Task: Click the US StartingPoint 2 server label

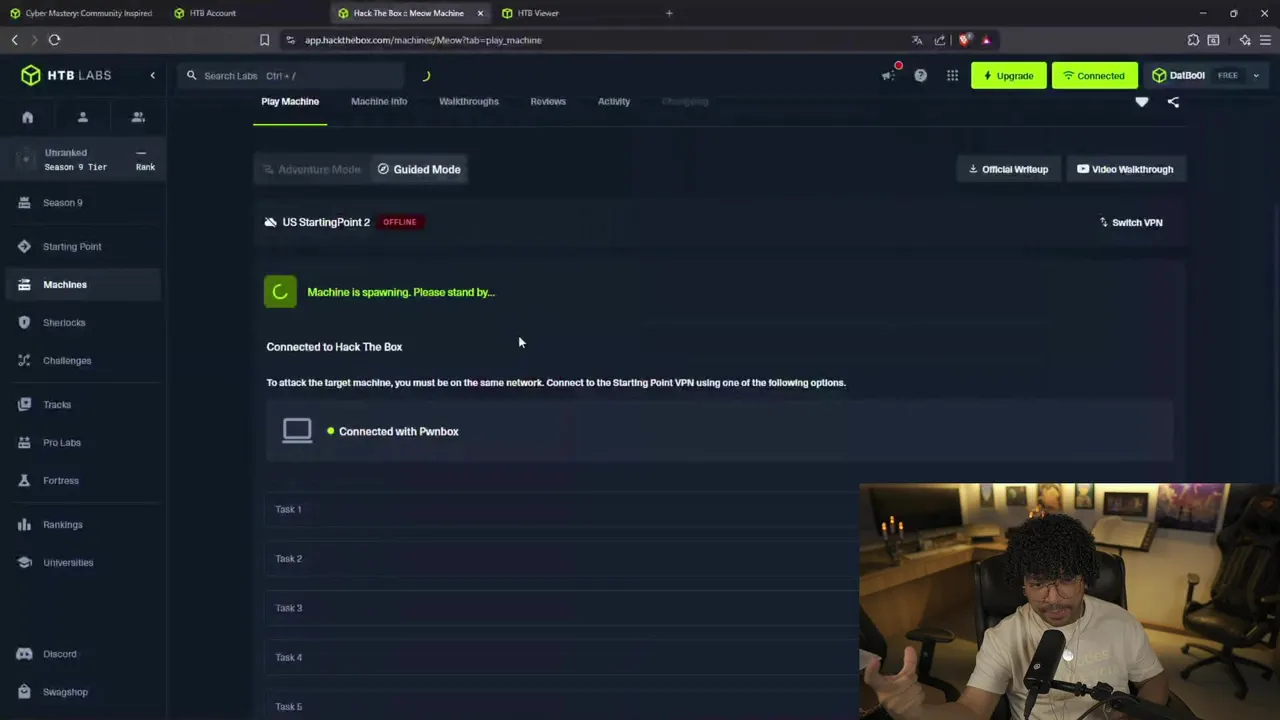Action: [x=326, y=222]
